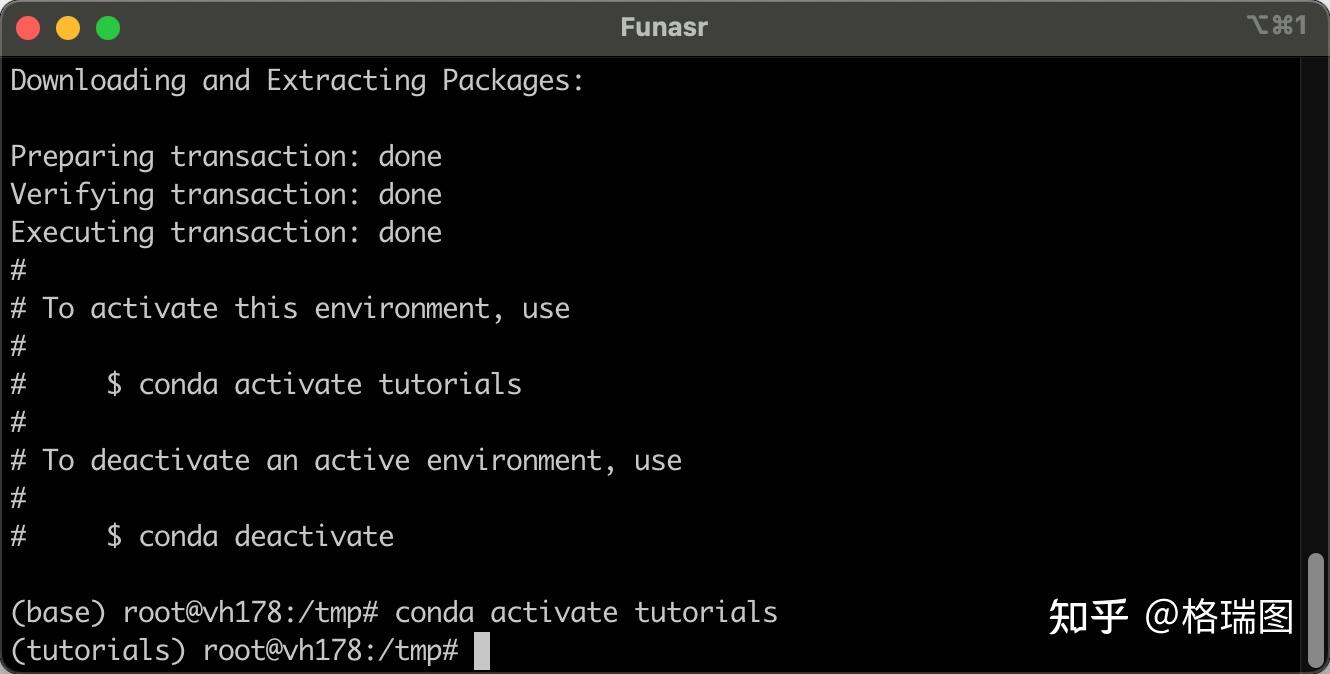Click the '$ conda deactivate' hint line

(x=250, y=536)
